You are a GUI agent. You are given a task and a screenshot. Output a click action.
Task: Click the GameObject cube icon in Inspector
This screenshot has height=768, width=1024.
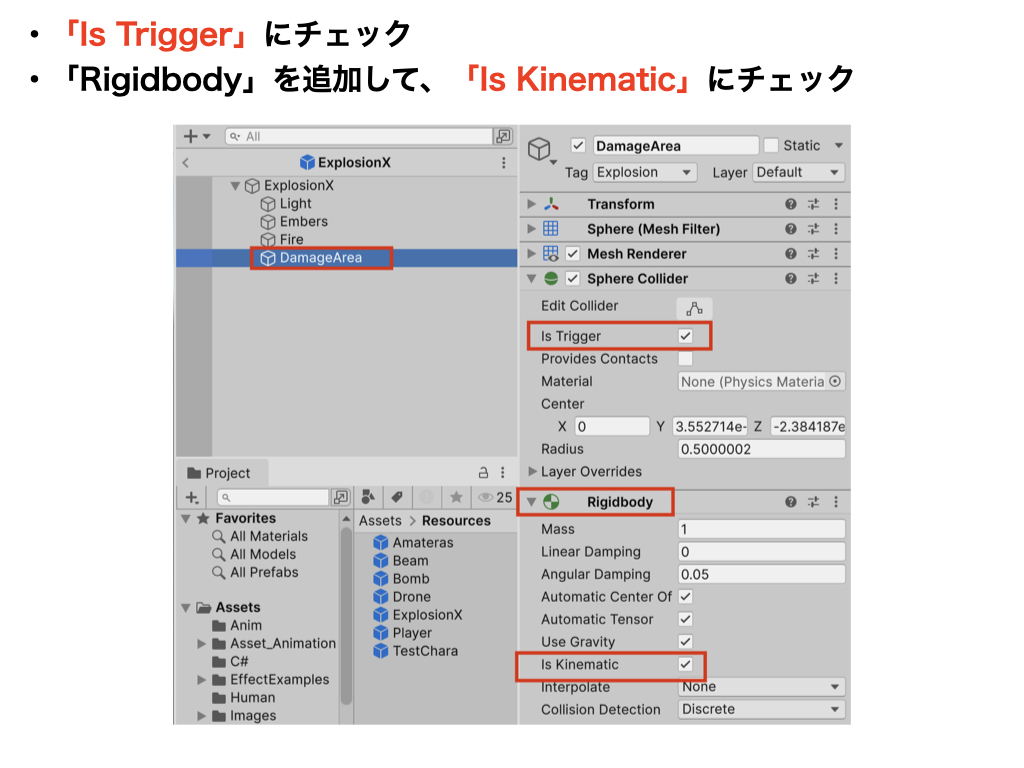(x=539, y=150)
